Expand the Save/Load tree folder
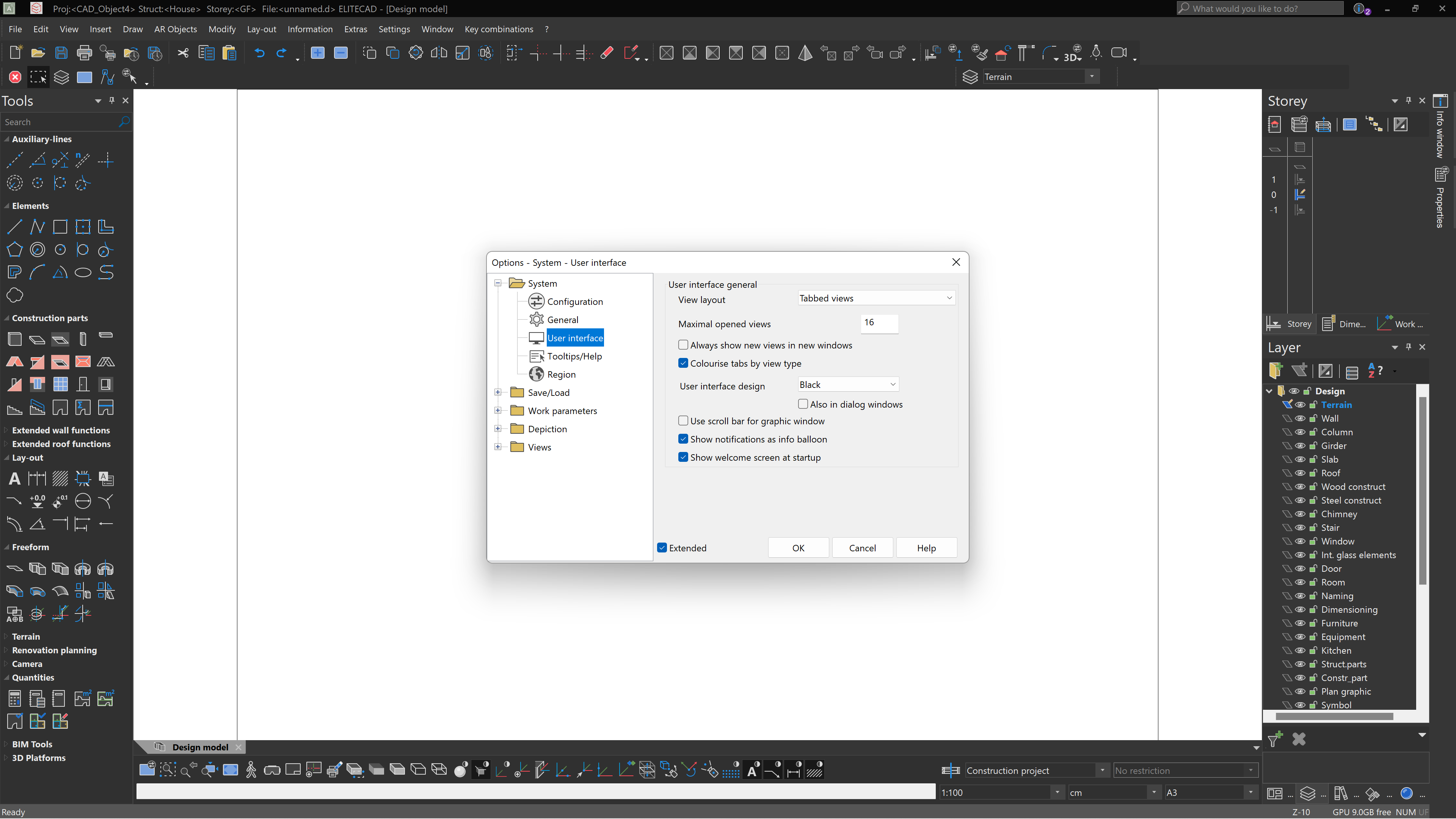This screenshot has width=1456, height=819. click(x=498, y=392)
